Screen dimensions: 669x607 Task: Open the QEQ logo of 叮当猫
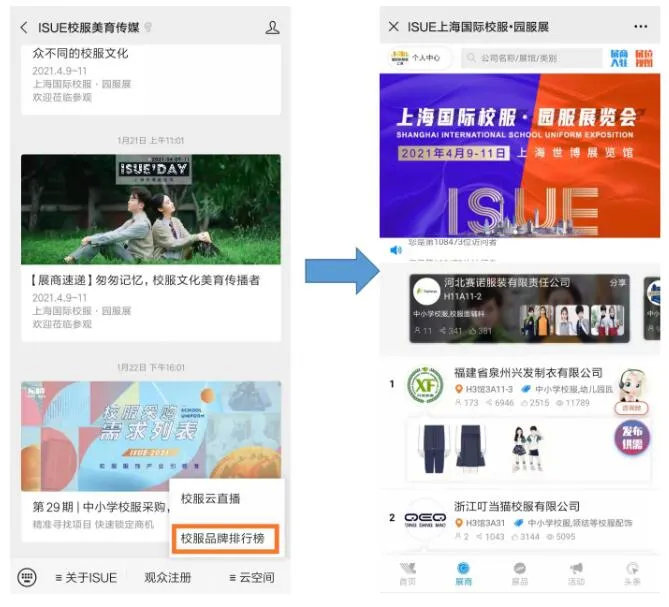click(x=425, y=520)
